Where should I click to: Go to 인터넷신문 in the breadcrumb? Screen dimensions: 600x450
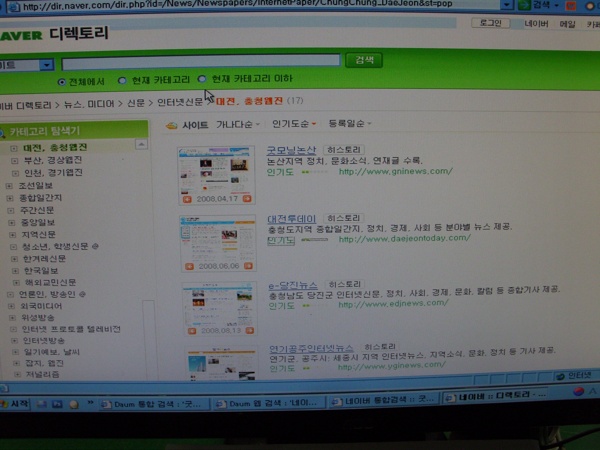(180, 102)
